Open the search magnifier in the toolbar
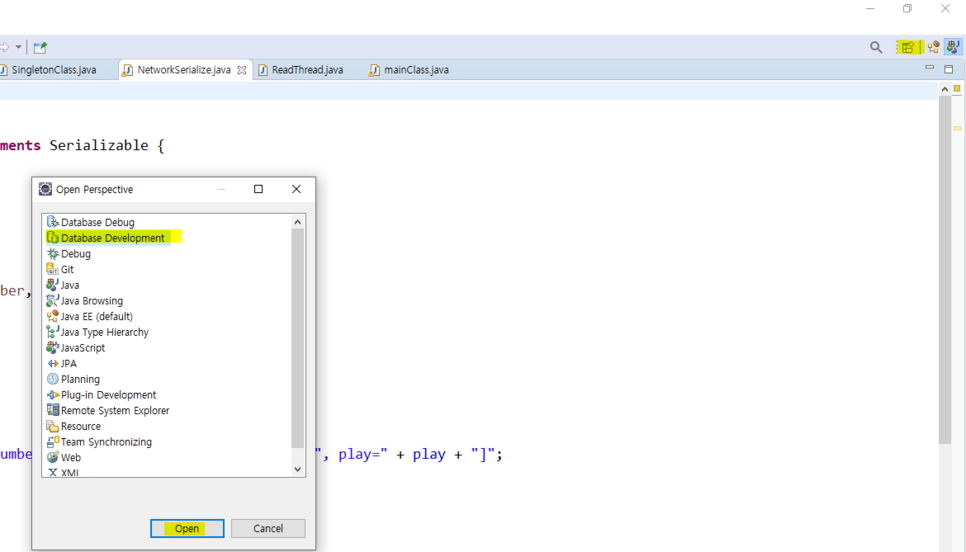 [875, 47]
